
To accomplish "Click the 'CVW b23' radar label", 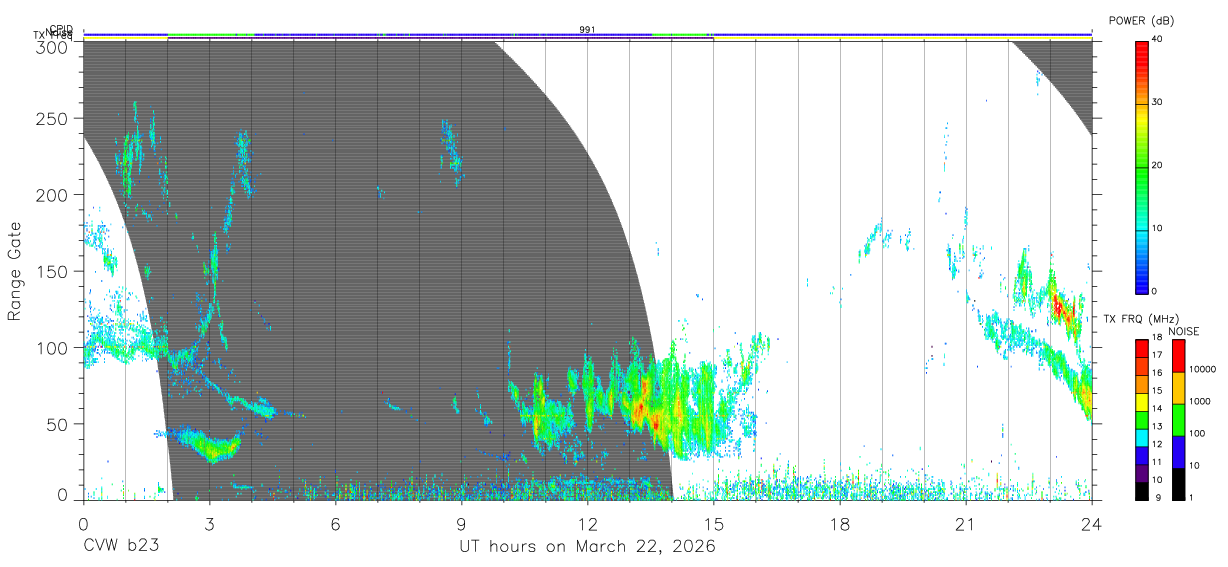I will pos(122,547).
